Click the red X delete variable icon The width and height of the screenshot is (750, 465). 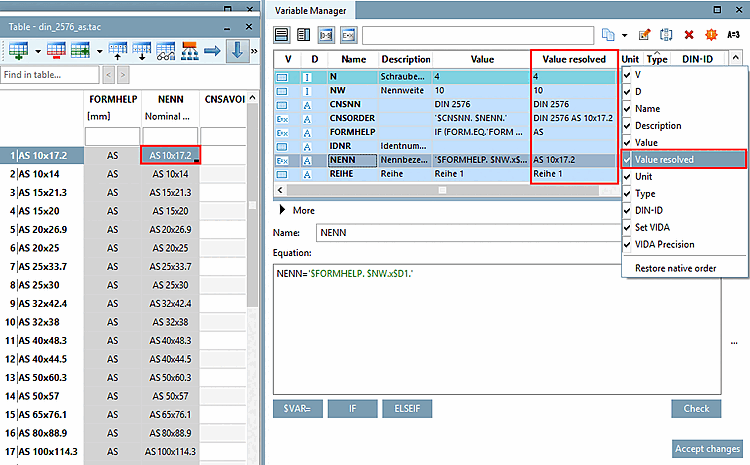point(689,35)
